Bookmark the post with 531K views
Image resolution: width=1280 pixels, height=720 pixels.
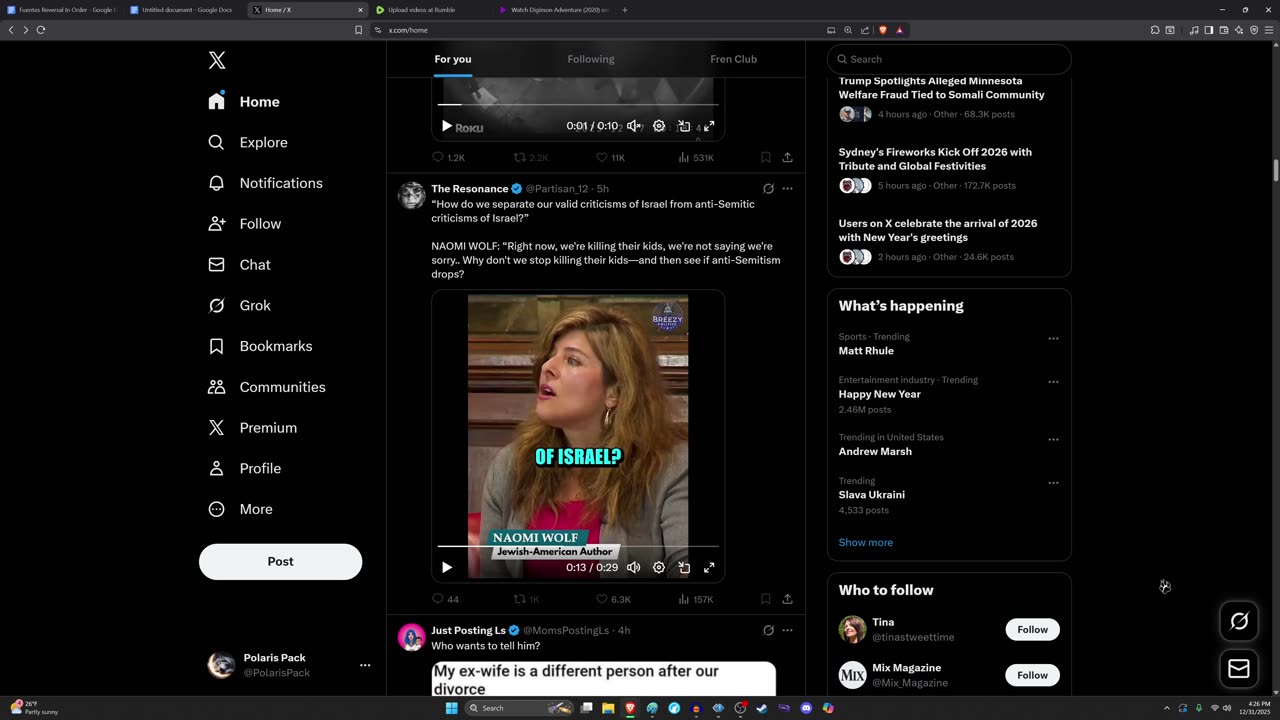765,157
